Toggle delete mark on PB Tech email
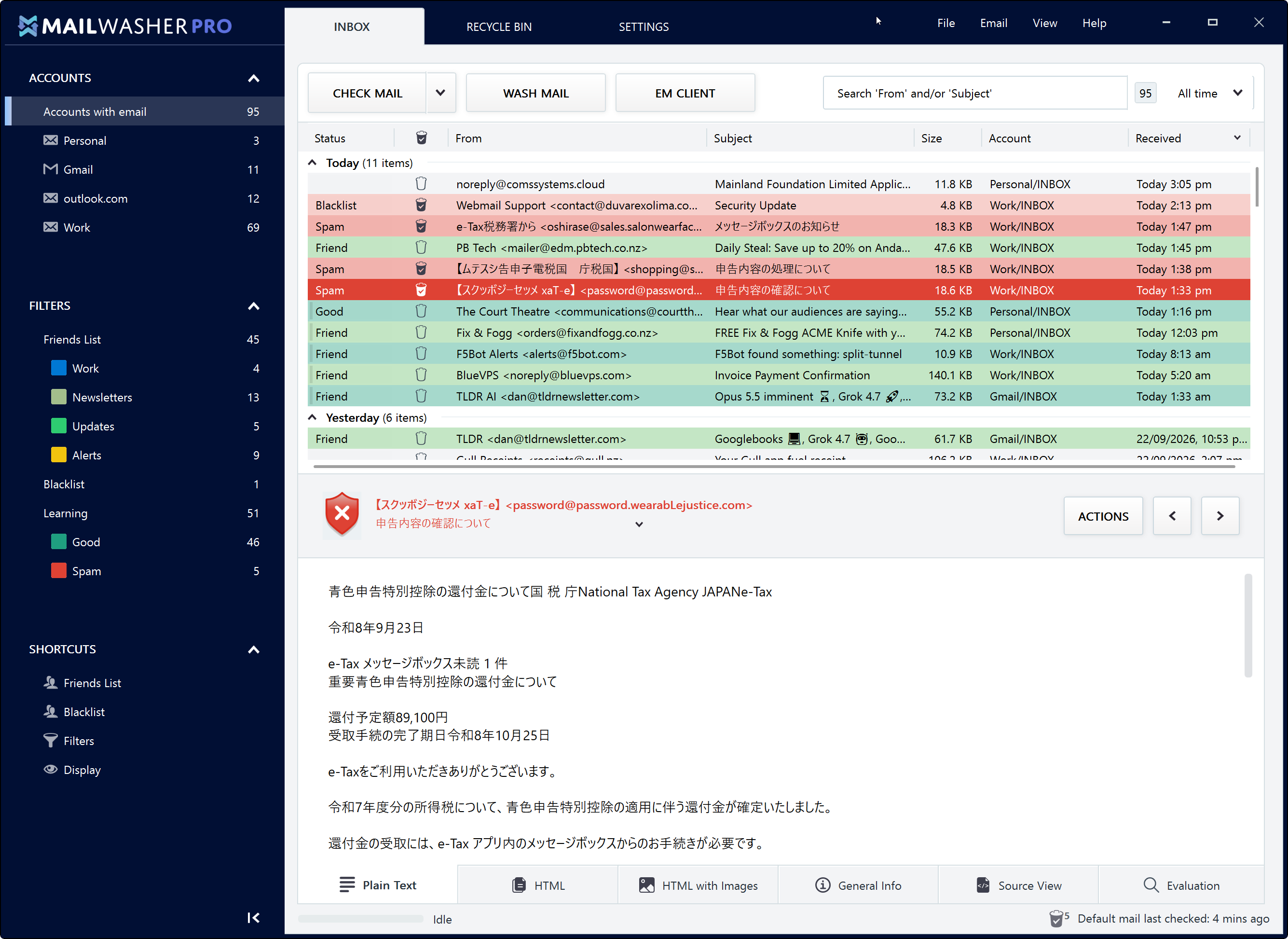1288x939 pixels. [x=421, y=247]
